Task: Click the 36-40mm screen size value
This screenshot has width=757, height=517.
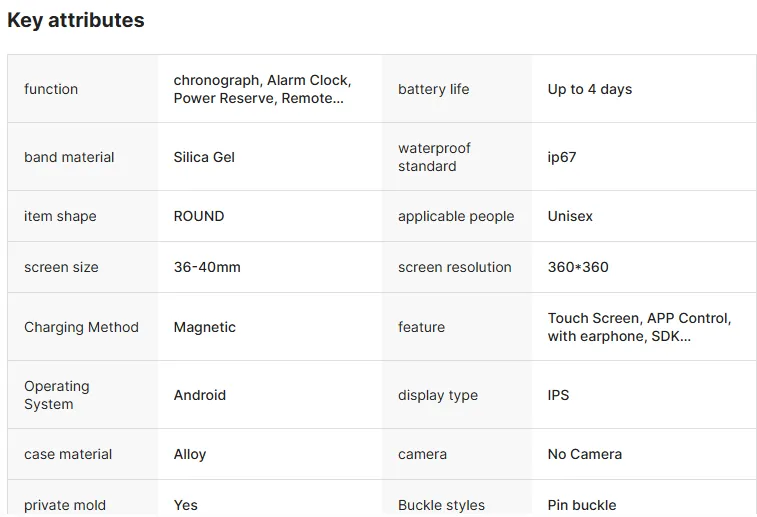Action: pos(207,267)
